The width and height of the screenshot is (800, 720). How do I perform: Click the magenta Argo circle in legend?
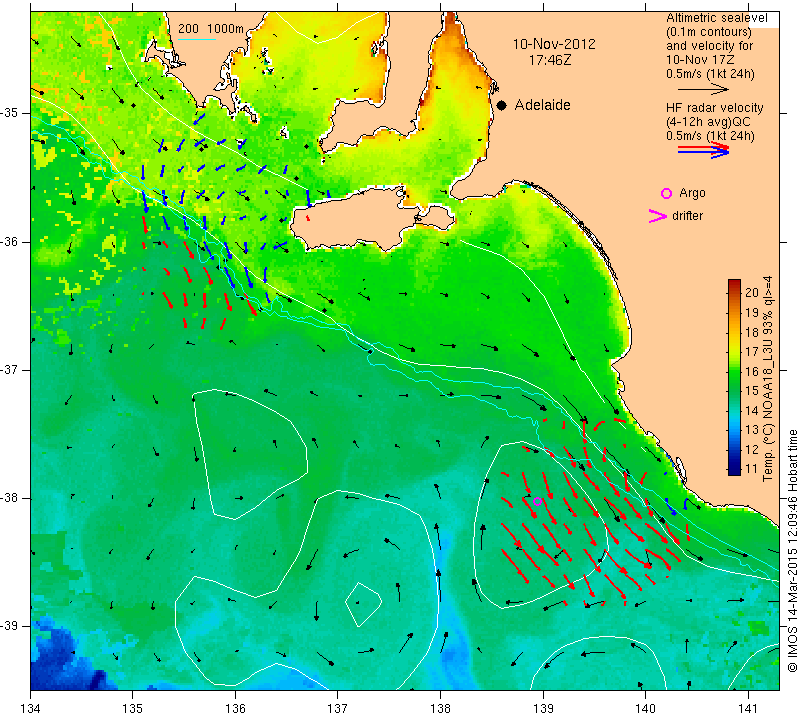(666, 193)
